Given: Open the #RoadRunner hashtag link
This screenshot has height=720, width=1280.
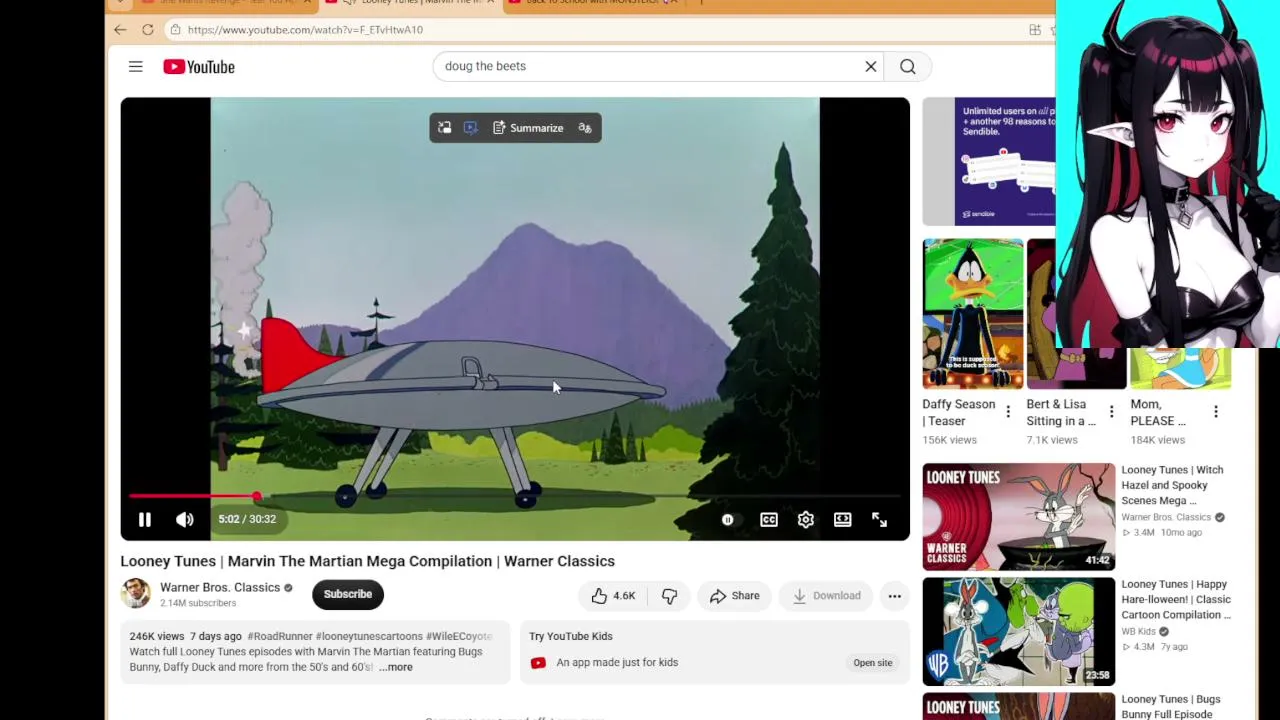Looking at the screenshot, I should click(279, 636).
